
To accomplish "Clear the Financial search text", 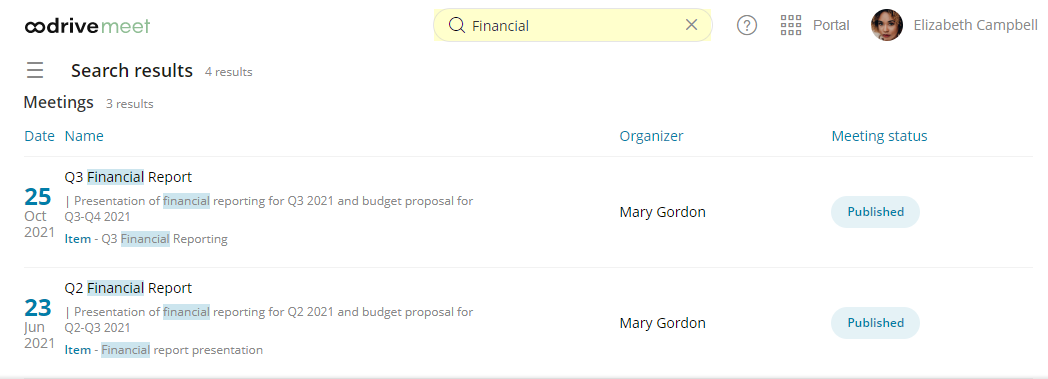I will click(x=692, y=25).
